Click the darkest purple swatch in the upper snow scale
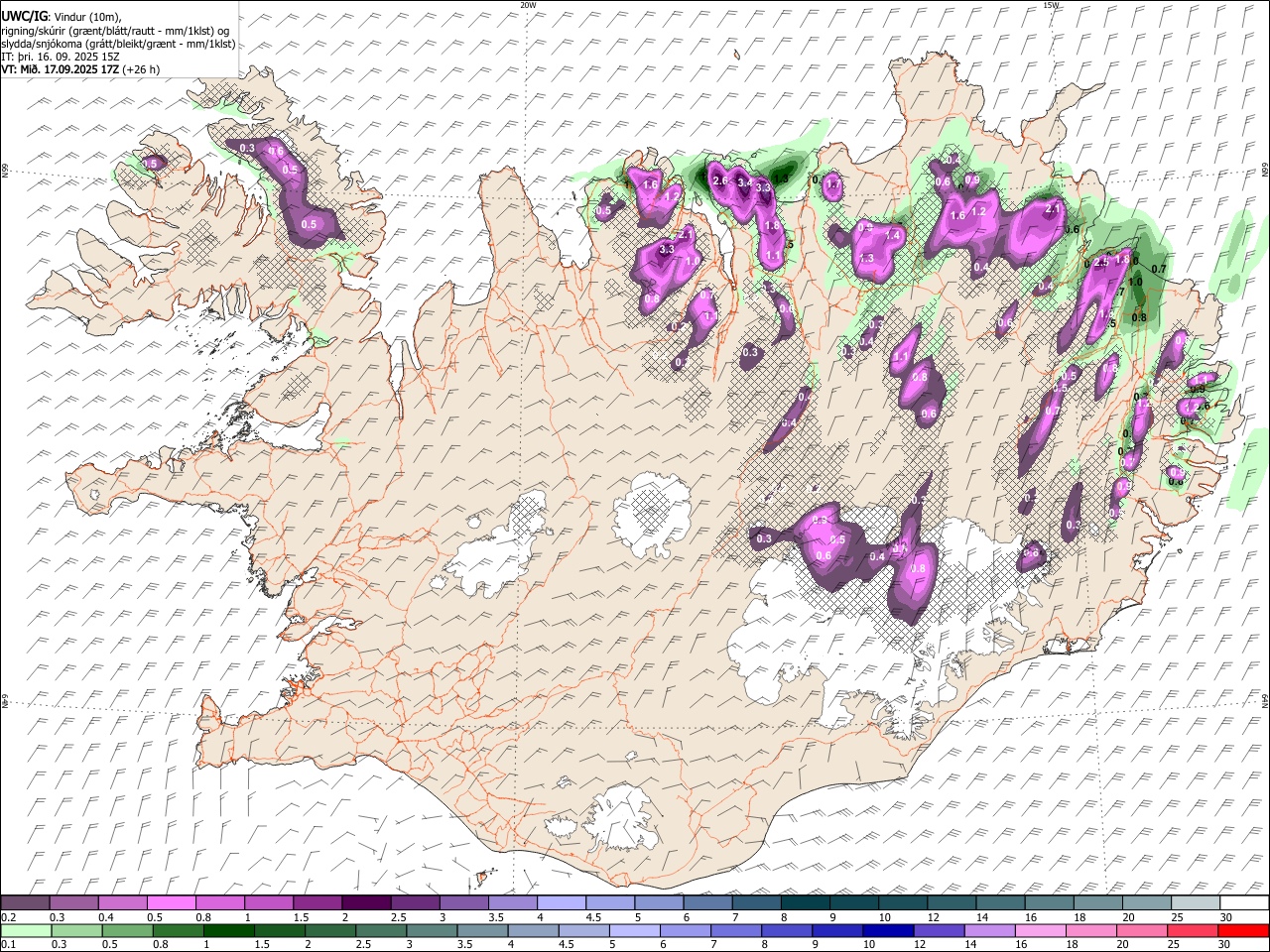This screenshot has height=952, width=1270. [366, 902]
